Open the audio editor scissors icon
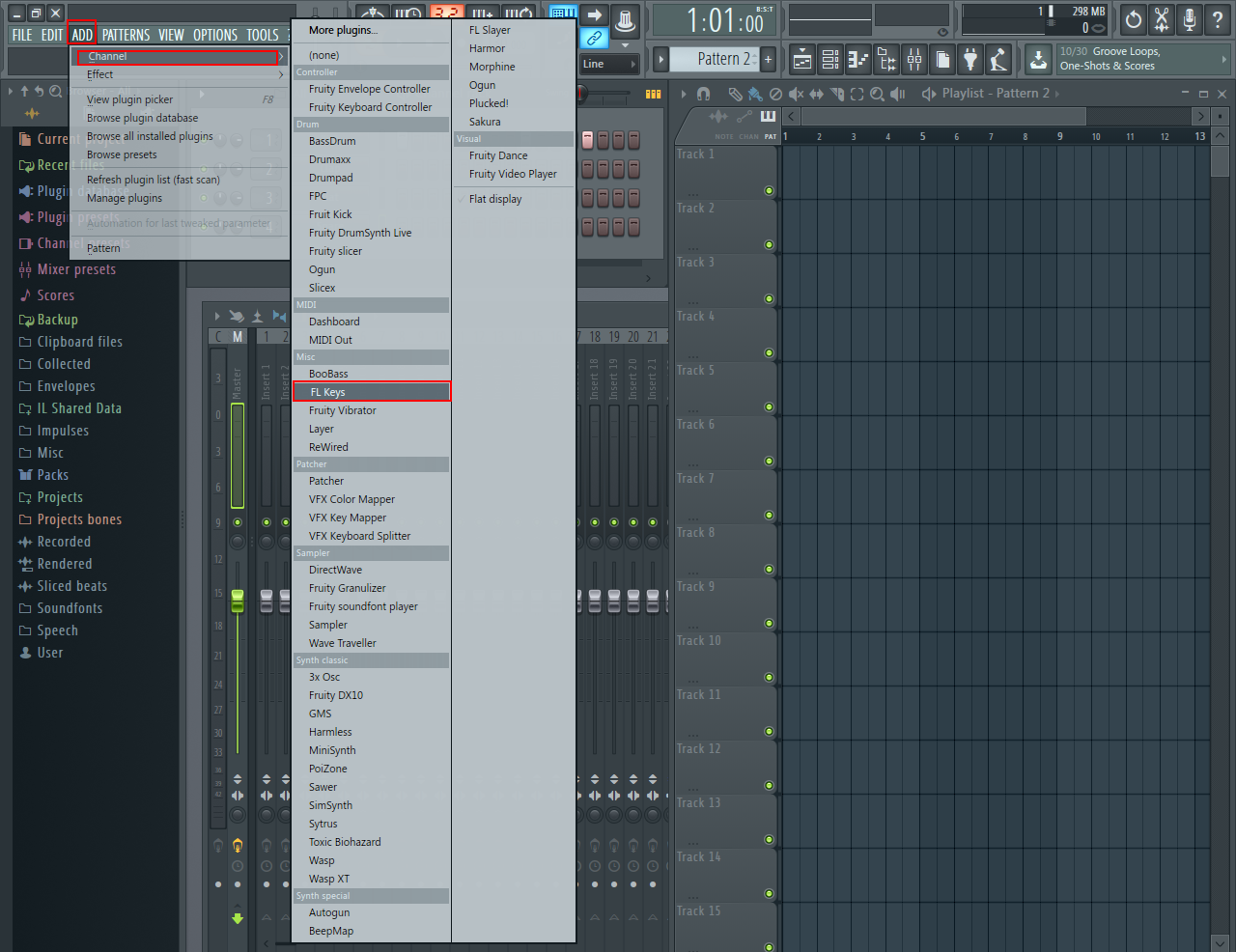The image size is (1236, 952). point(1162,19)
